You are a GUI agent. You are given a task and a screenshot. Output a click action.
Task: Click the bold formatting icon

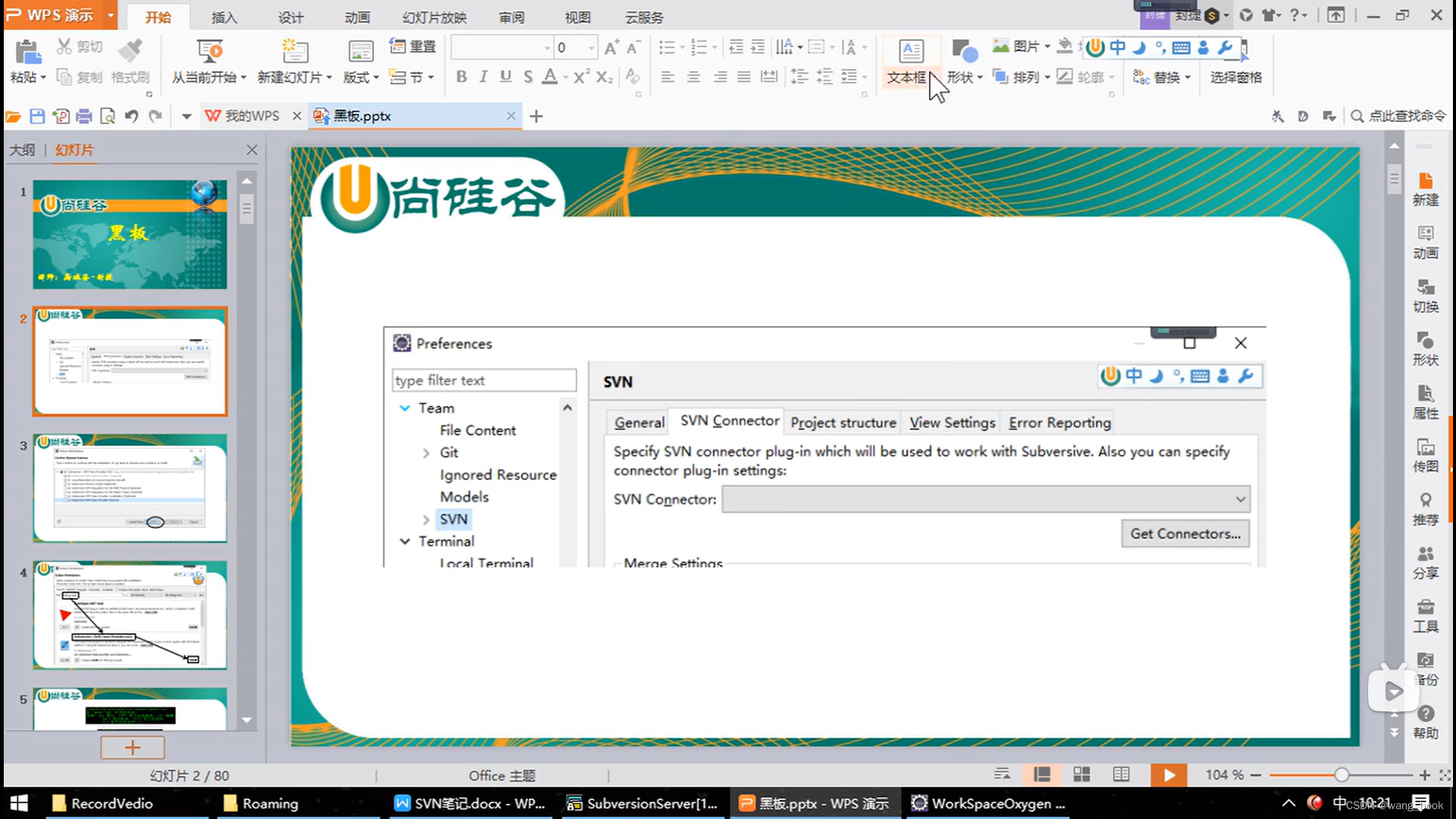pos(461,77)
